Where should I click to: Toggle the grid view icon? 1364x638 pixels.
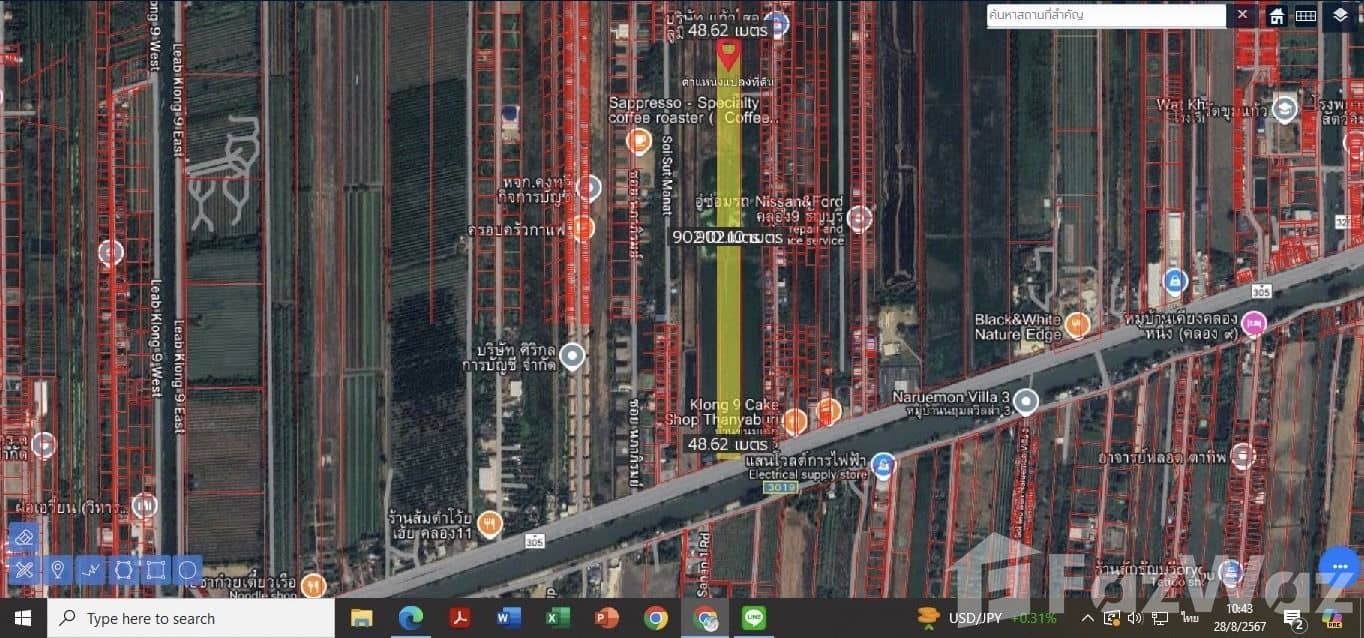[1306, 16]
